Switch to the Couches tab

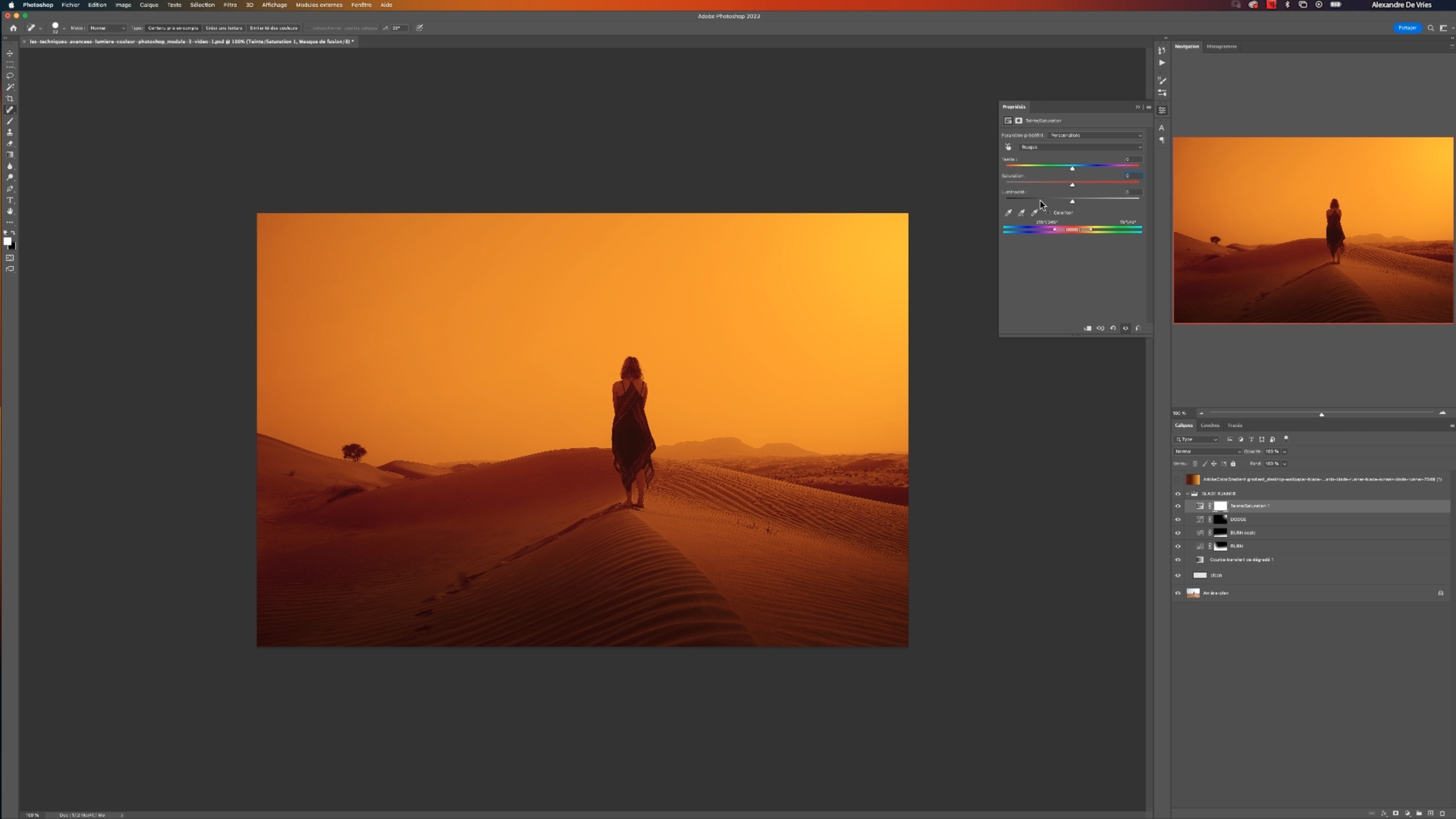(1210, 425)
